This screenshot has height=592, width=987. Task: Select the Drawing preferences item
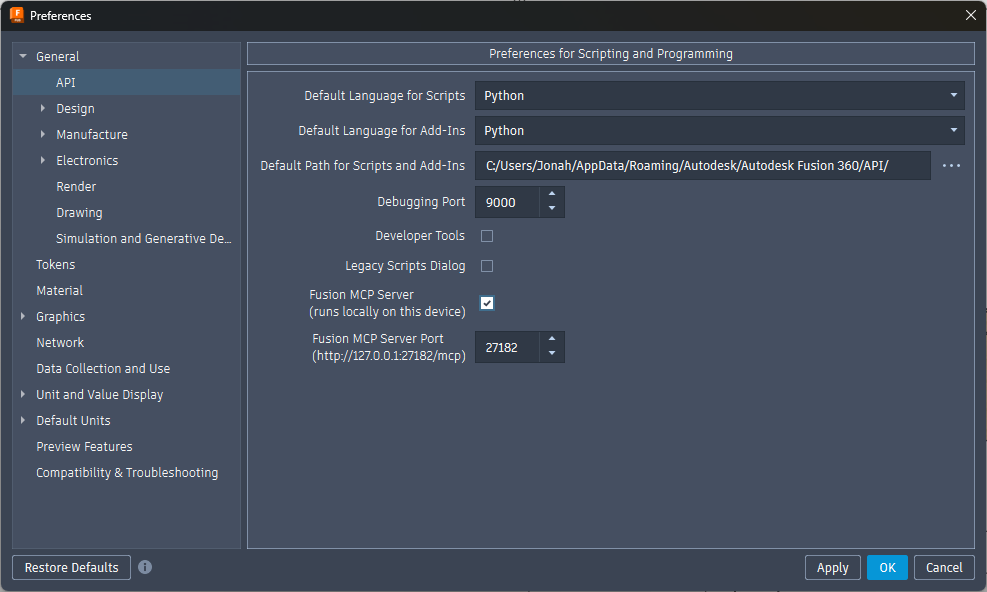[x=79, y=212]
